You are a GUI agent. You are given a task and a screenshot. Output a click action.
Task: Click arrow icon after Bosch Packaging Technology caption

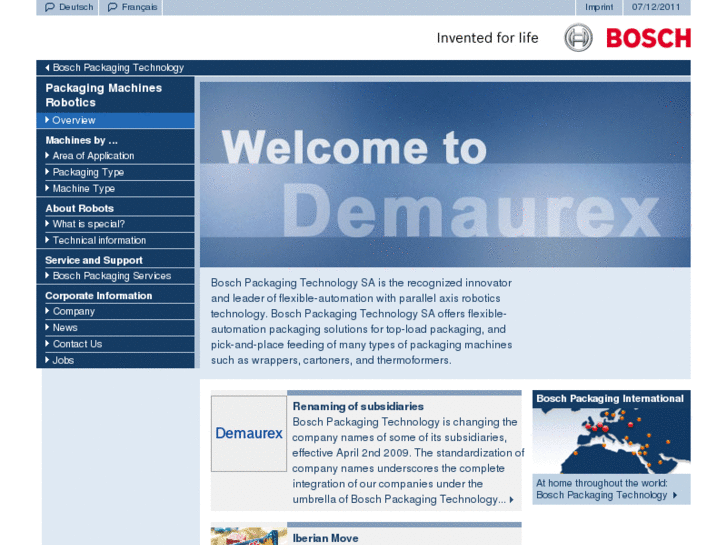[675, 495]
